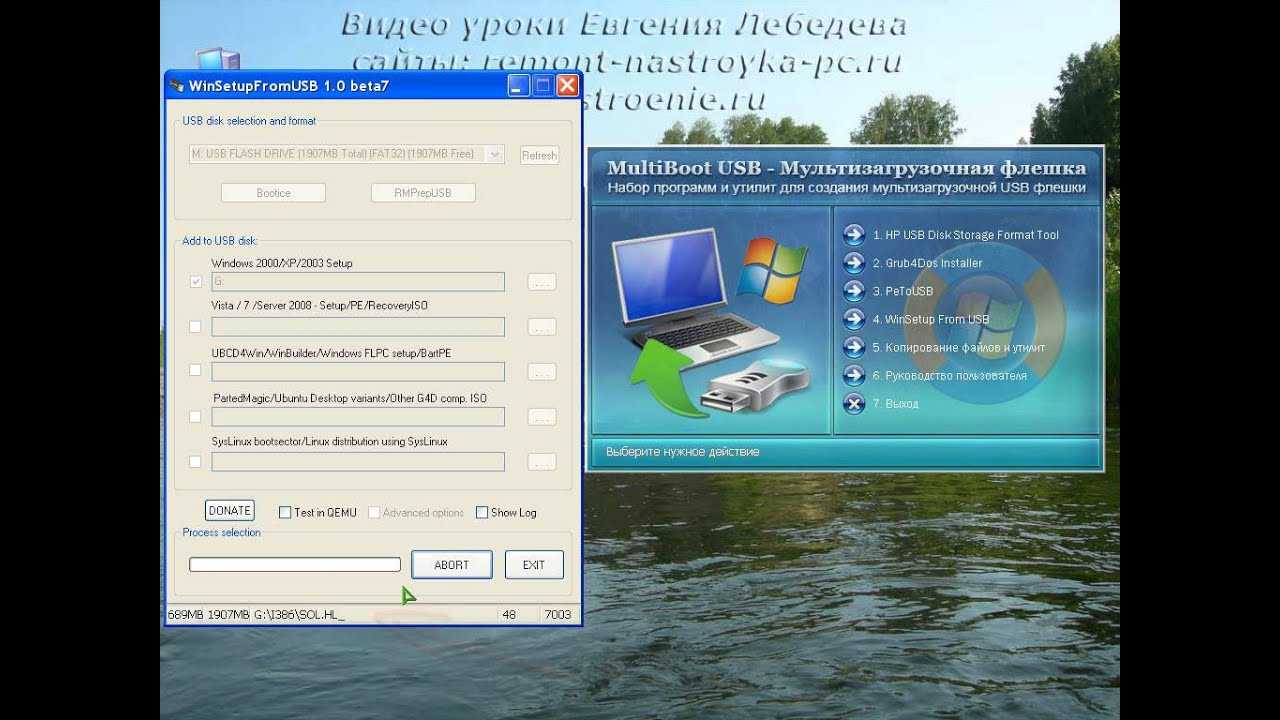Browse for PartedMagic/Ubuntu ISO file
This screenshot has width=1280, height=720.
tap(541, 417)
